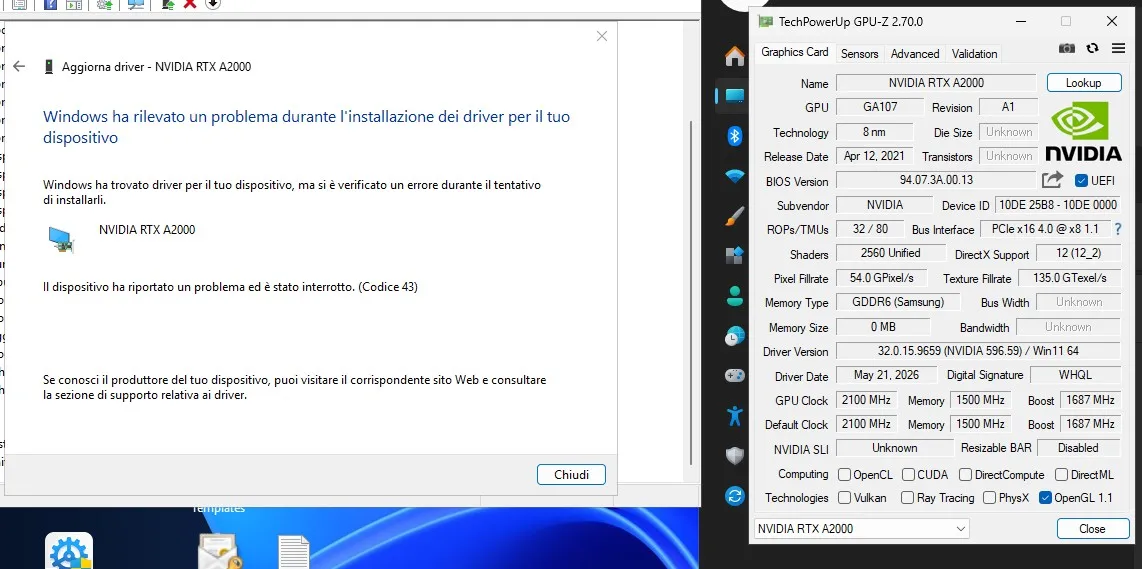Take a GPU-Z screenshot with the camera icon
The image size is (1142, 569).
[1066, 48]
